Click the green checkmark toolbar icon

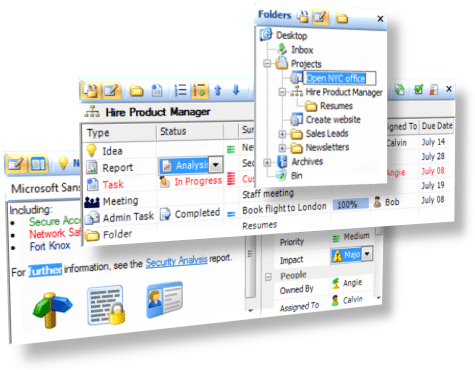[418, 89]
